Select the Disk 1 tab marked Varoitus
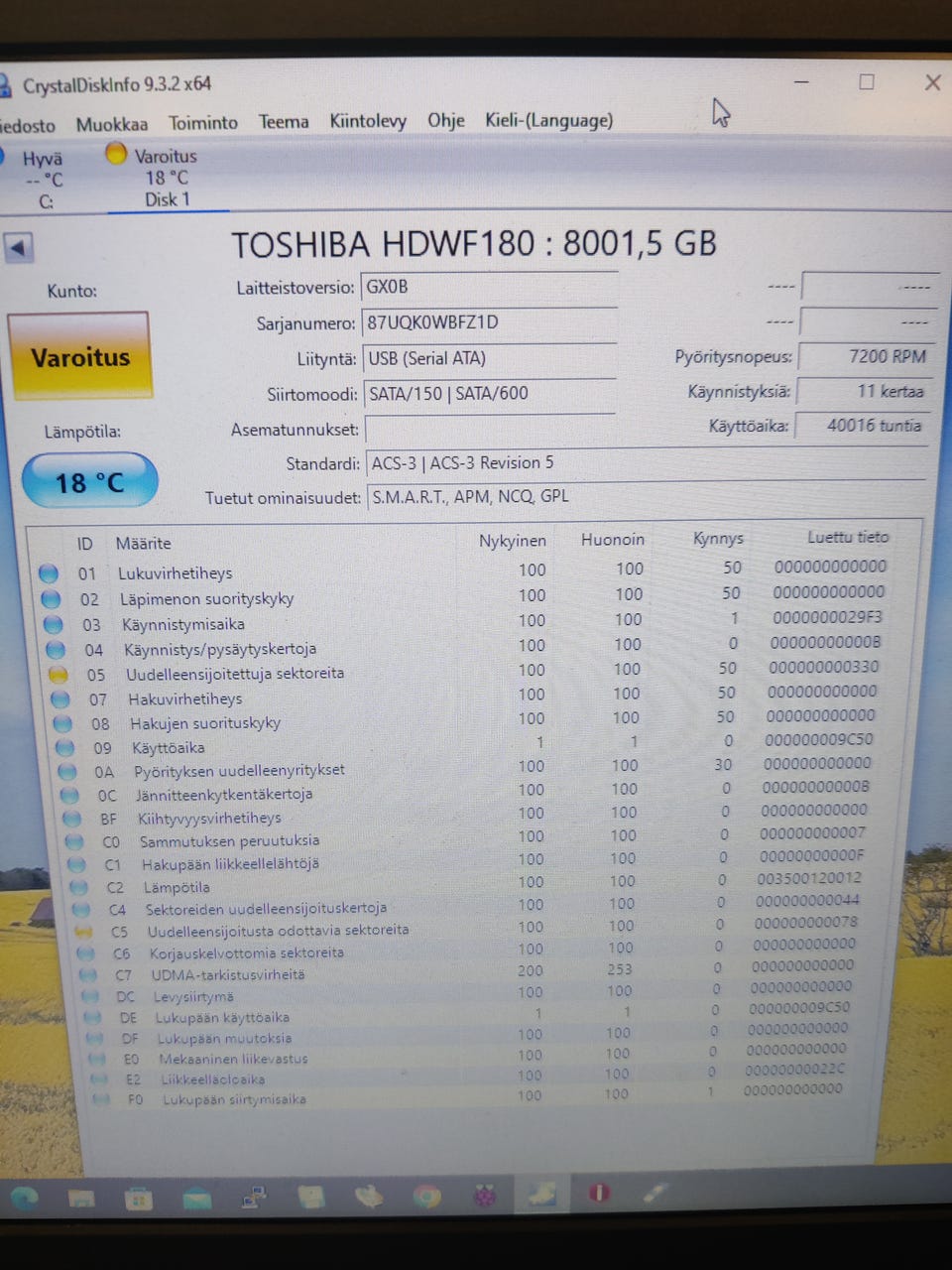The height and width of the screenshot is (1270, 952). 166,178
